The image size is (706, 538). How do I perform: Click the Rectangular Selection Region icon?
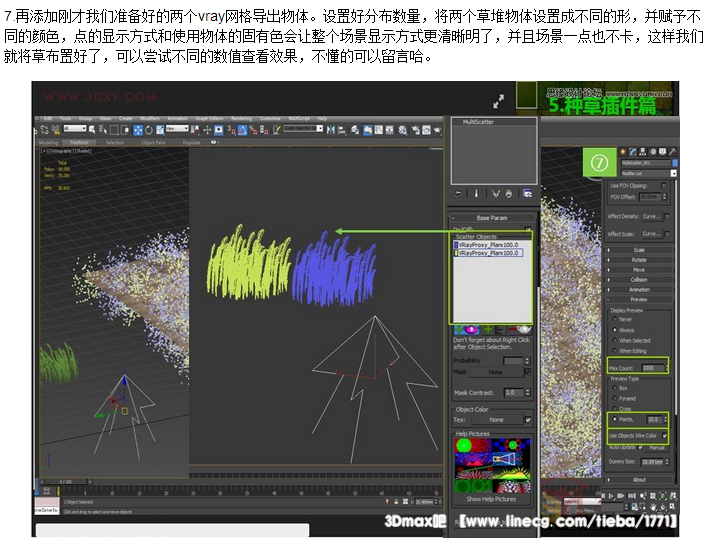coord(114,130)
